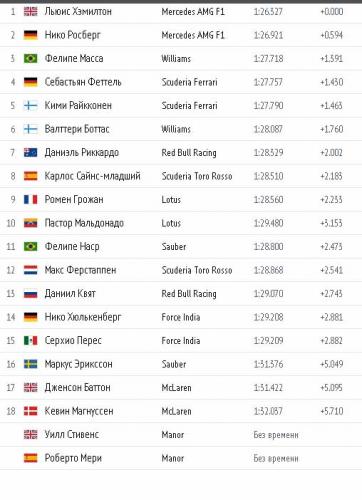Viewport: 362px width, 500px height.
Task: Select the Дженсон Баттон row name
Action: pos(78,387)
